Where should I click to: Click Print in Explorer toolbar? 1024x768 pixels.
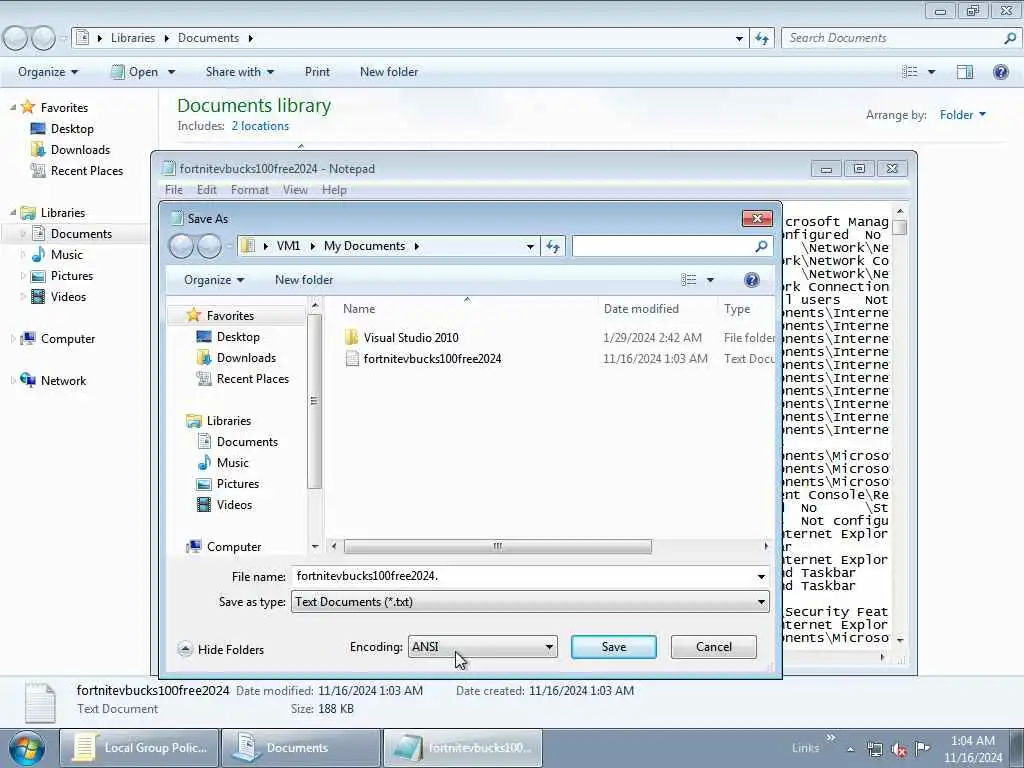(x=317, y=72)
